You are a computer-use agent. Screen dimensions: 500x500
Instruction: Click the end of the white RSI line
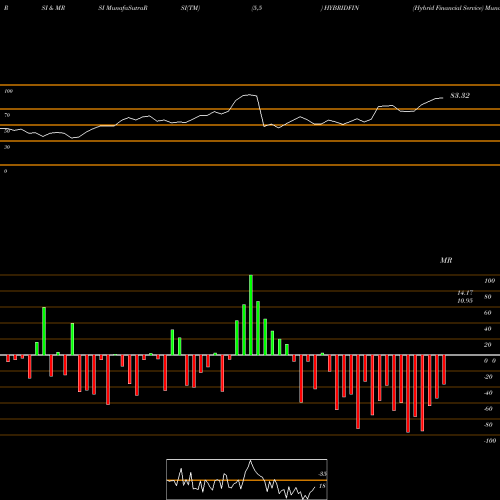pyautogui.click(x=443, y=98)
